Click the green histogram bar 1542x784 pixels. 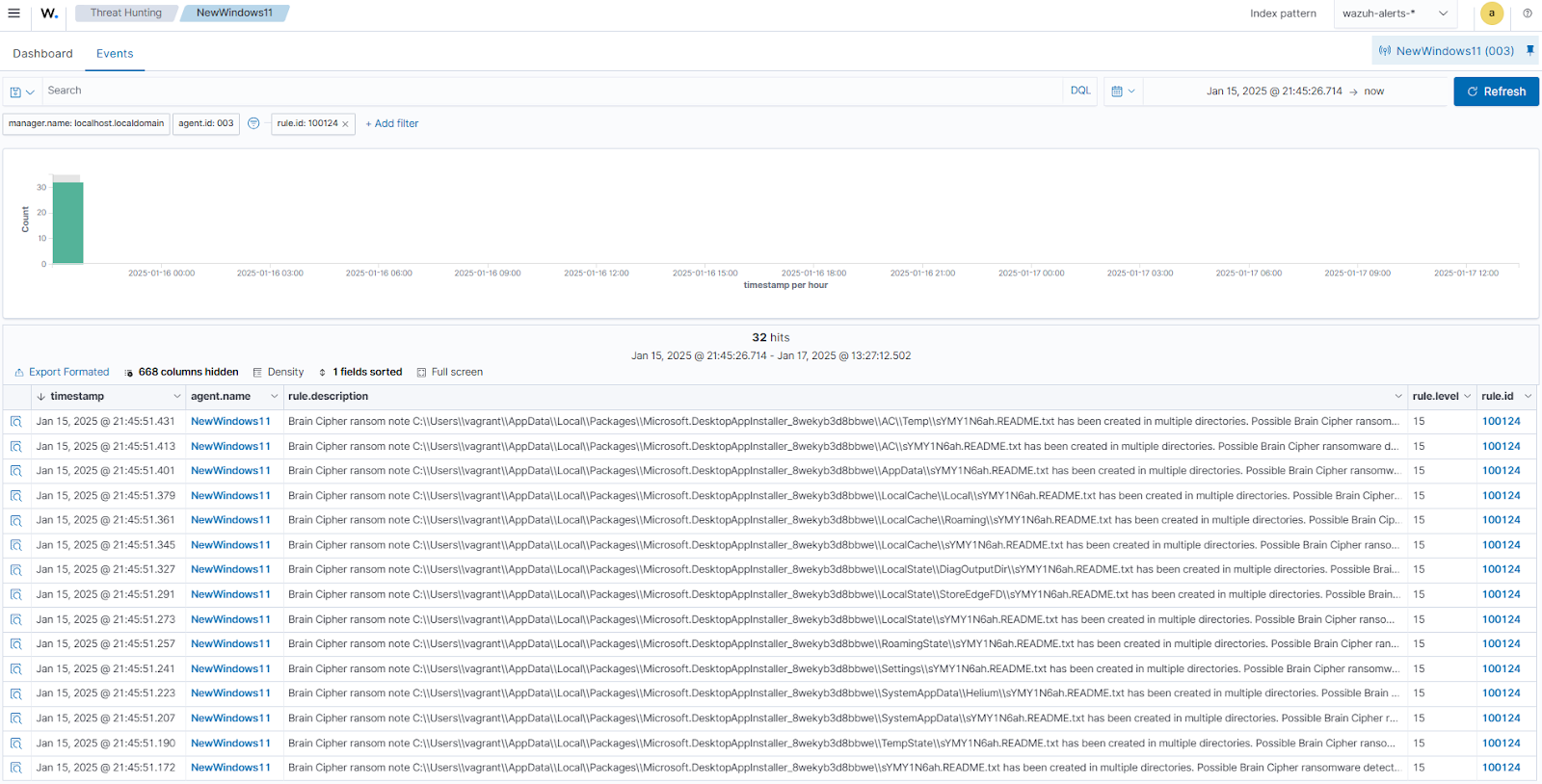click(67, 222)
